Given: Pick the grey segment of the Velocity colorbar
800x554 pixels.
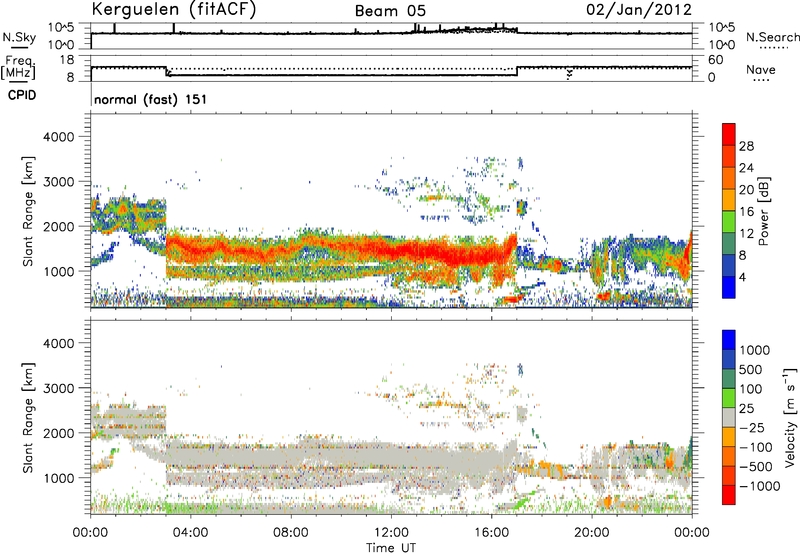Looking at the screenshot, I should pos(729,417).
